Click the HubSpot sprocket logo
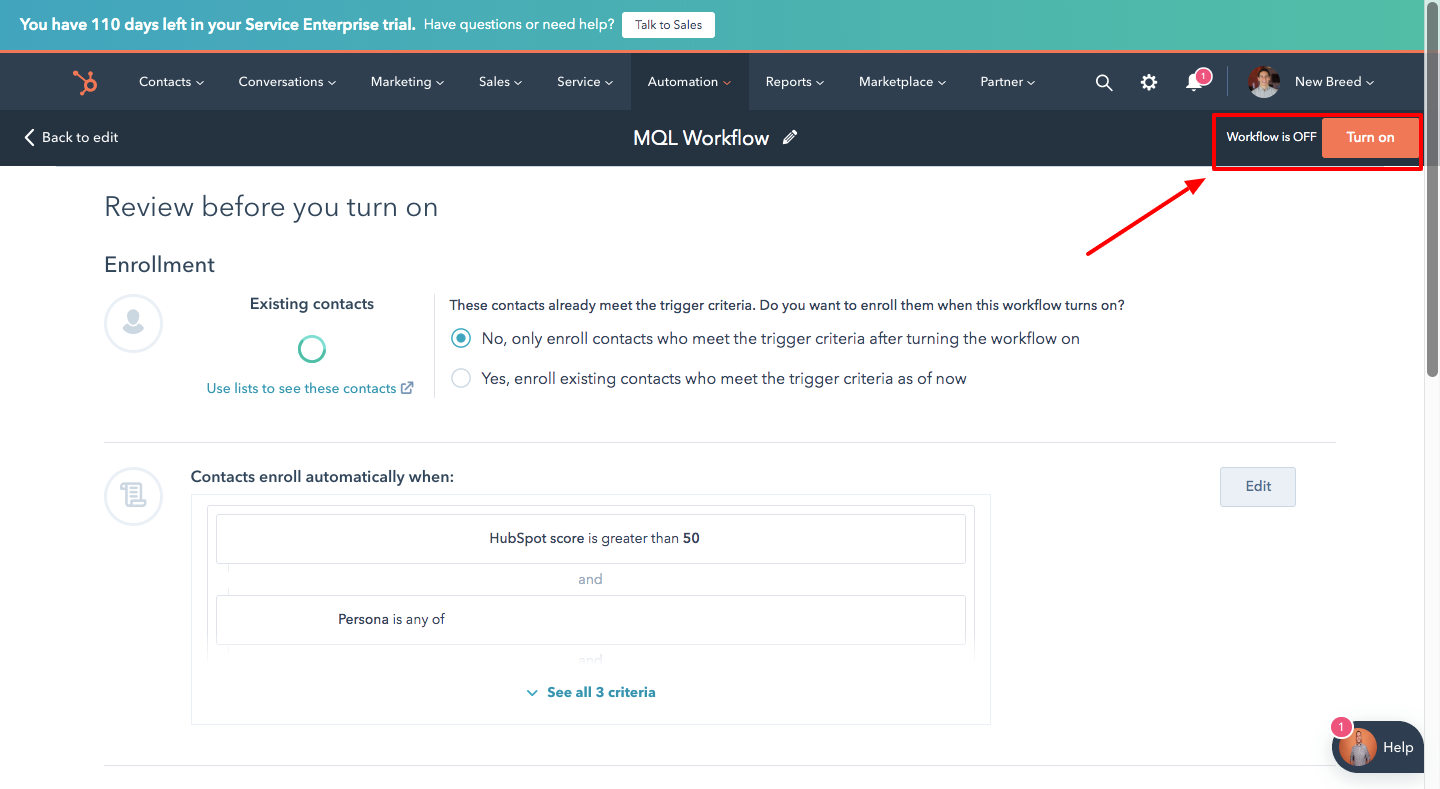The width and height of the screenshot is (1440, 789). (85, 82)
